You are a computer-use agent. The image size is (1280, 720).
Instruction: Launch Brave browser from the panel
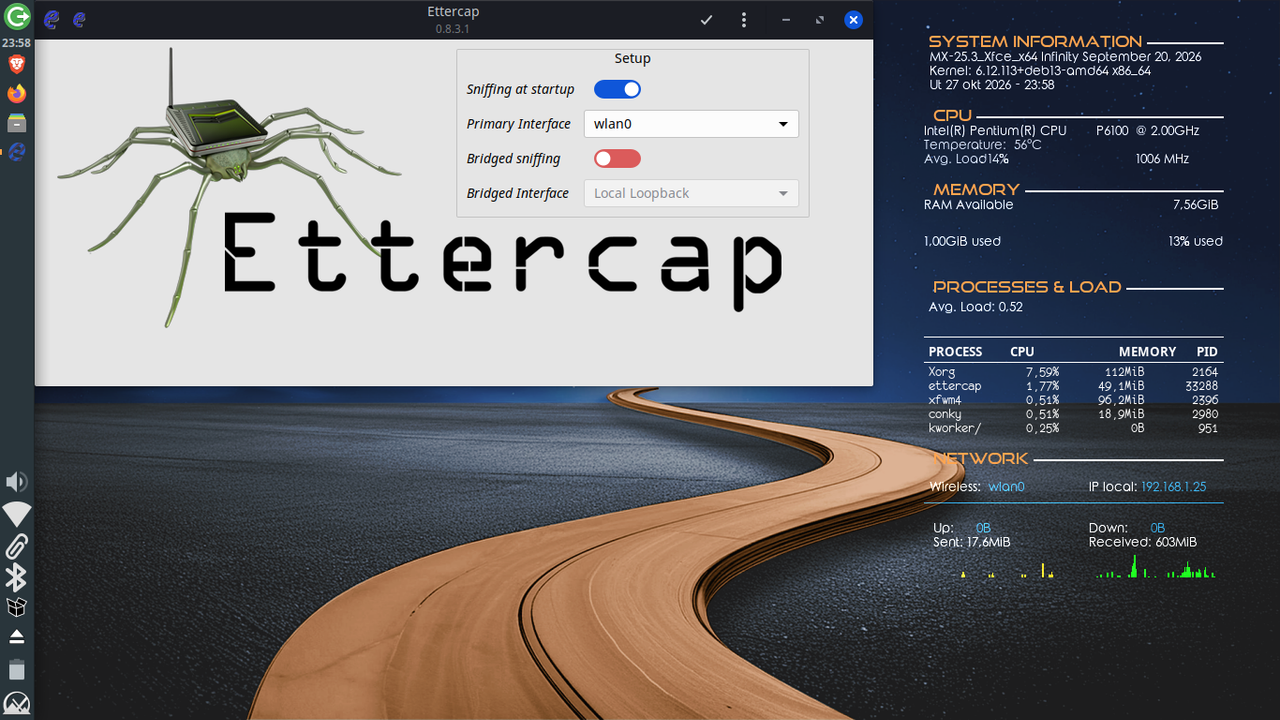click(16, 65)
